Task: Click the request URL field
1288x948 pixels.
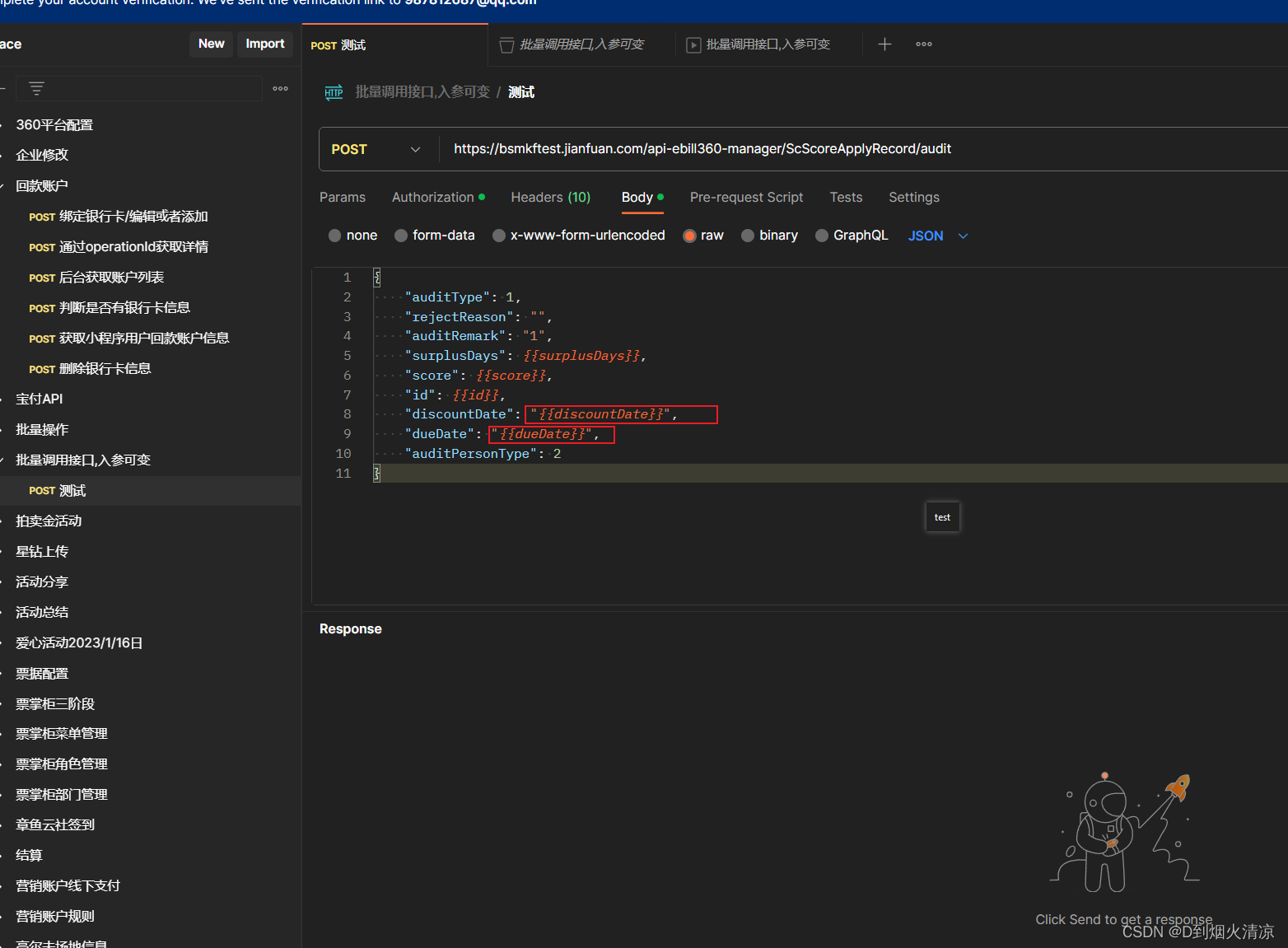Action: click(864, 149)
